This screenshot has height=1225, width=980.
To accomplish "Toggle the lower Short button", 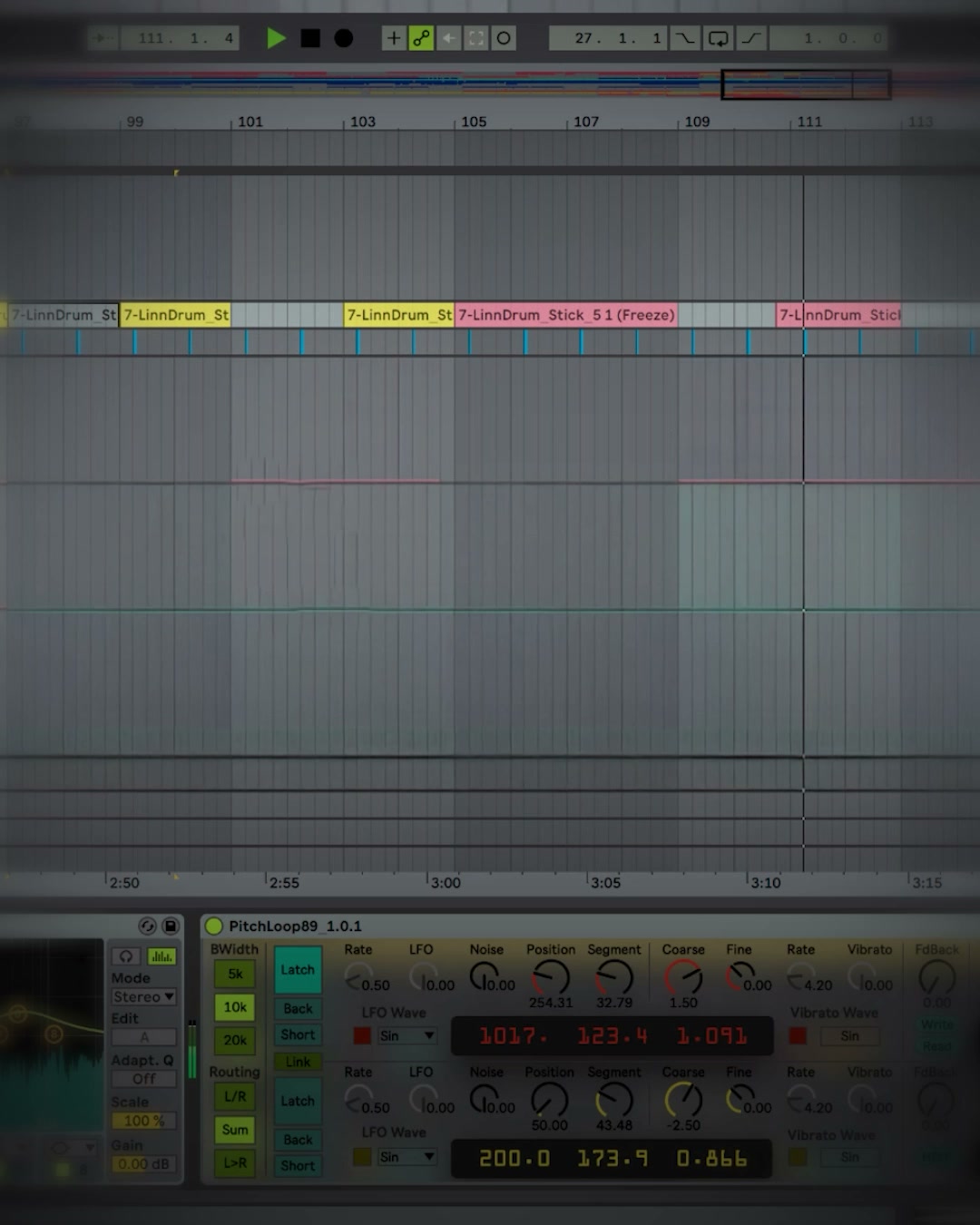I will tap(298, 1166).
